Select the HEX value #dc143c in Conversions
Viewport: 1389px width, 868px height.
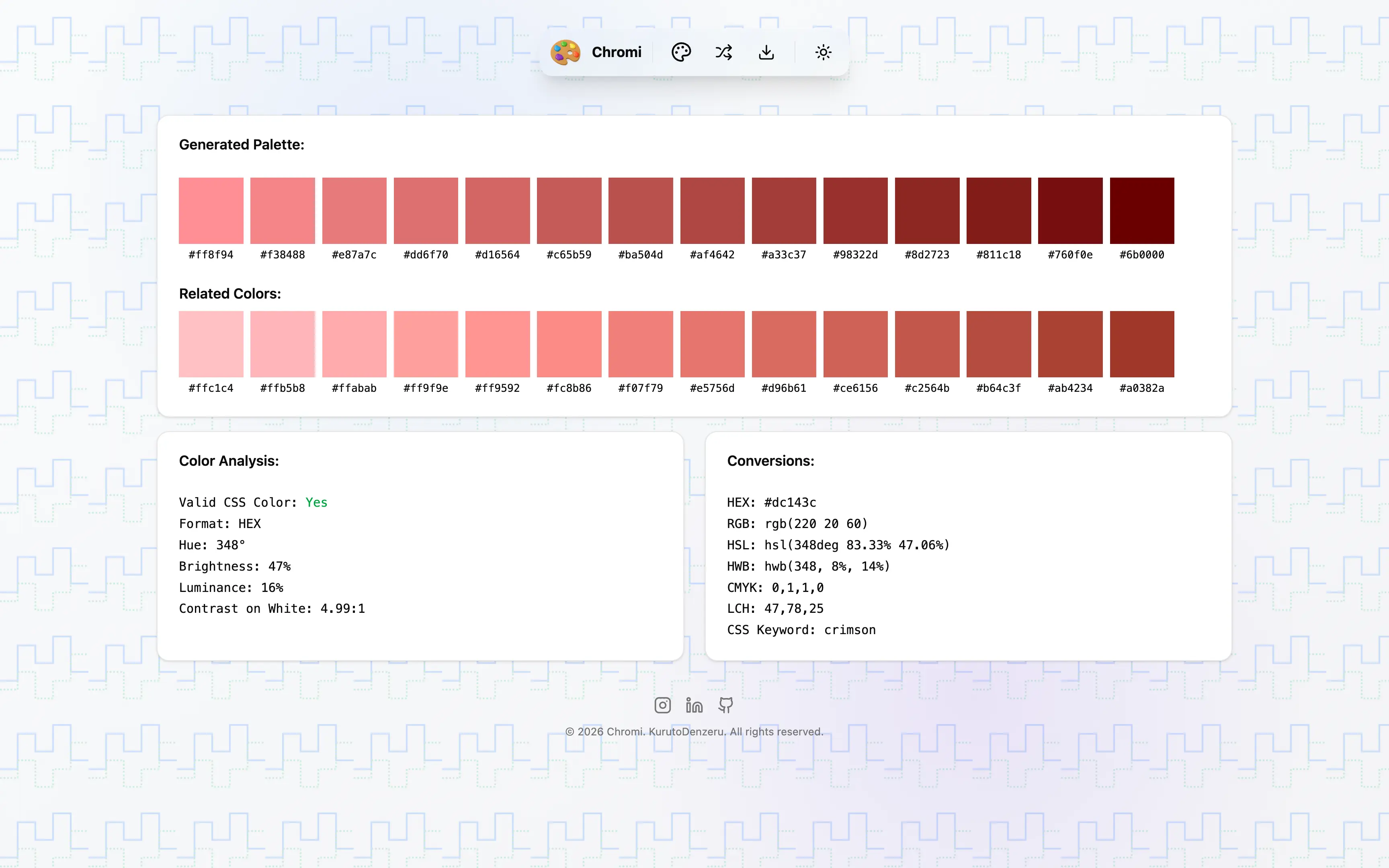click(x=789, y=502)
